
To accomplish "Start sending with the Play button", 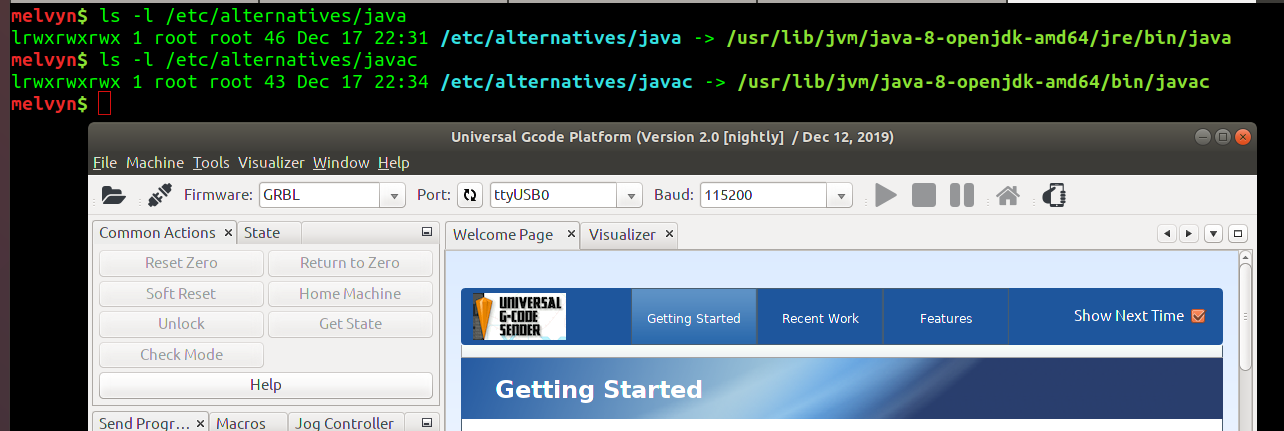I will pos(885,195).
